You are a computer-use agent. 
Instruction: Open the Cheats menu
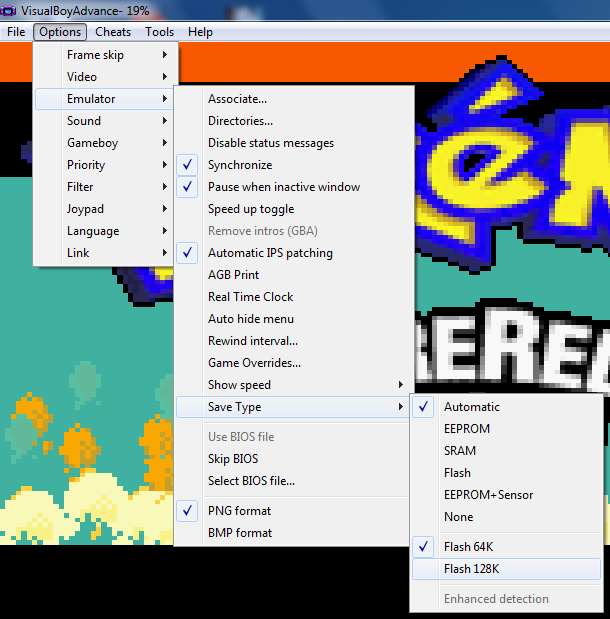tap(113, 32)
